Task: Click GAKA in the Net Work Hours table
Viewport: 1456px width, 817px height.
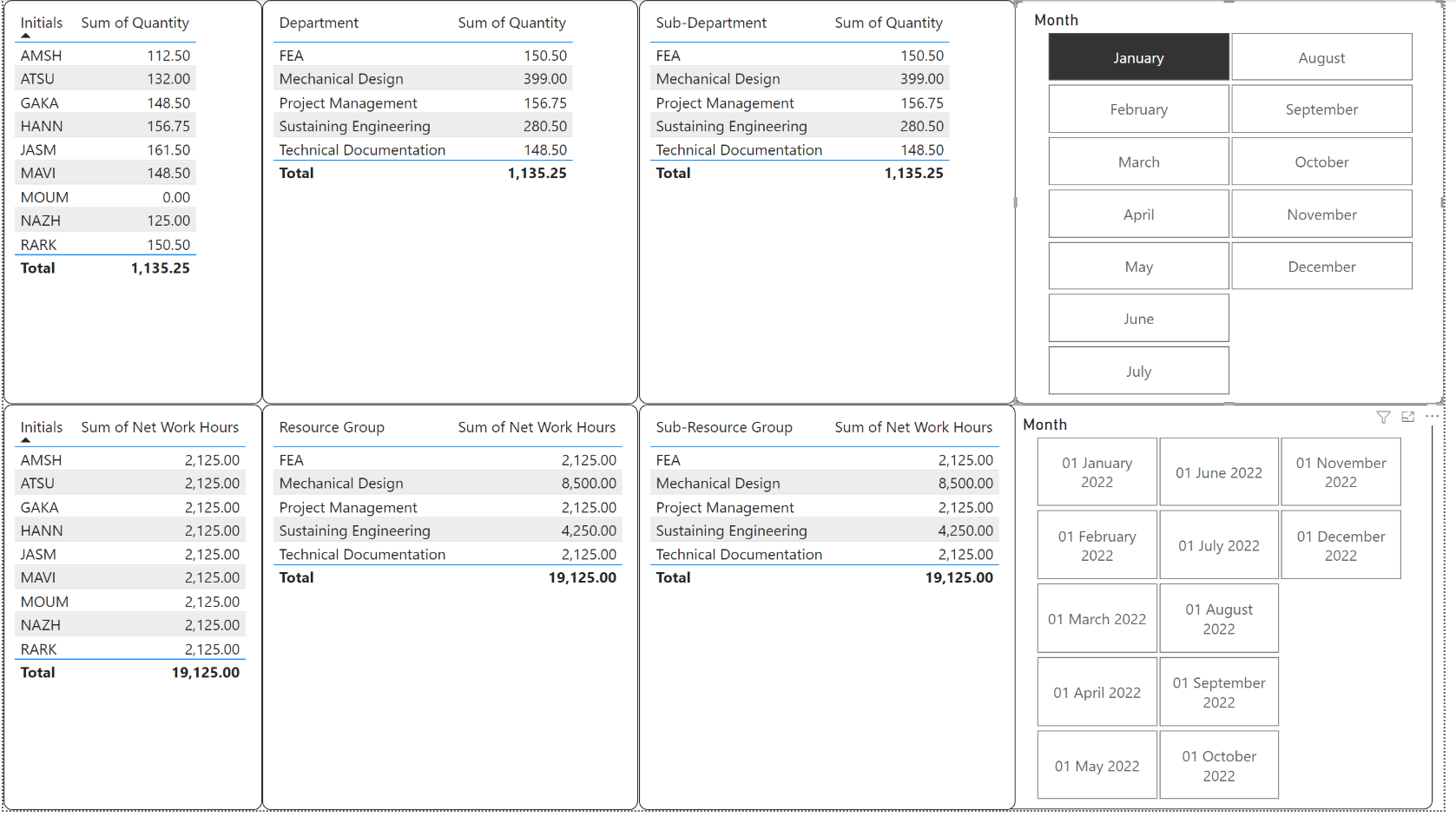Action: coord(40,507)
